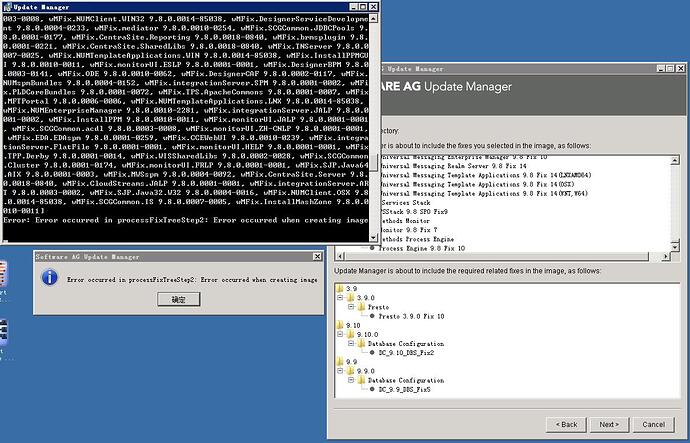Select the folder icon of Database Configuration under 9.9.0
Screen dimensions: 690x443
click(x=362, y=380)
